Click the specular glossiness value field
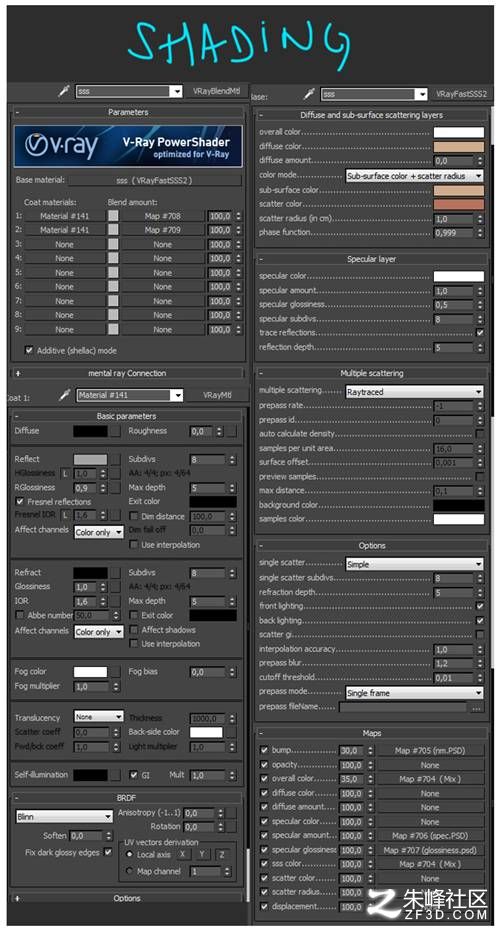The image size is (500, 931). click(x=454, y=305)
